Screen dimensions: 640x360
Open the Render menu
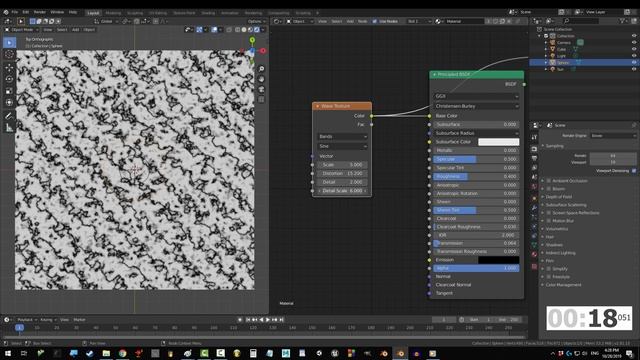tap(40, 12)
